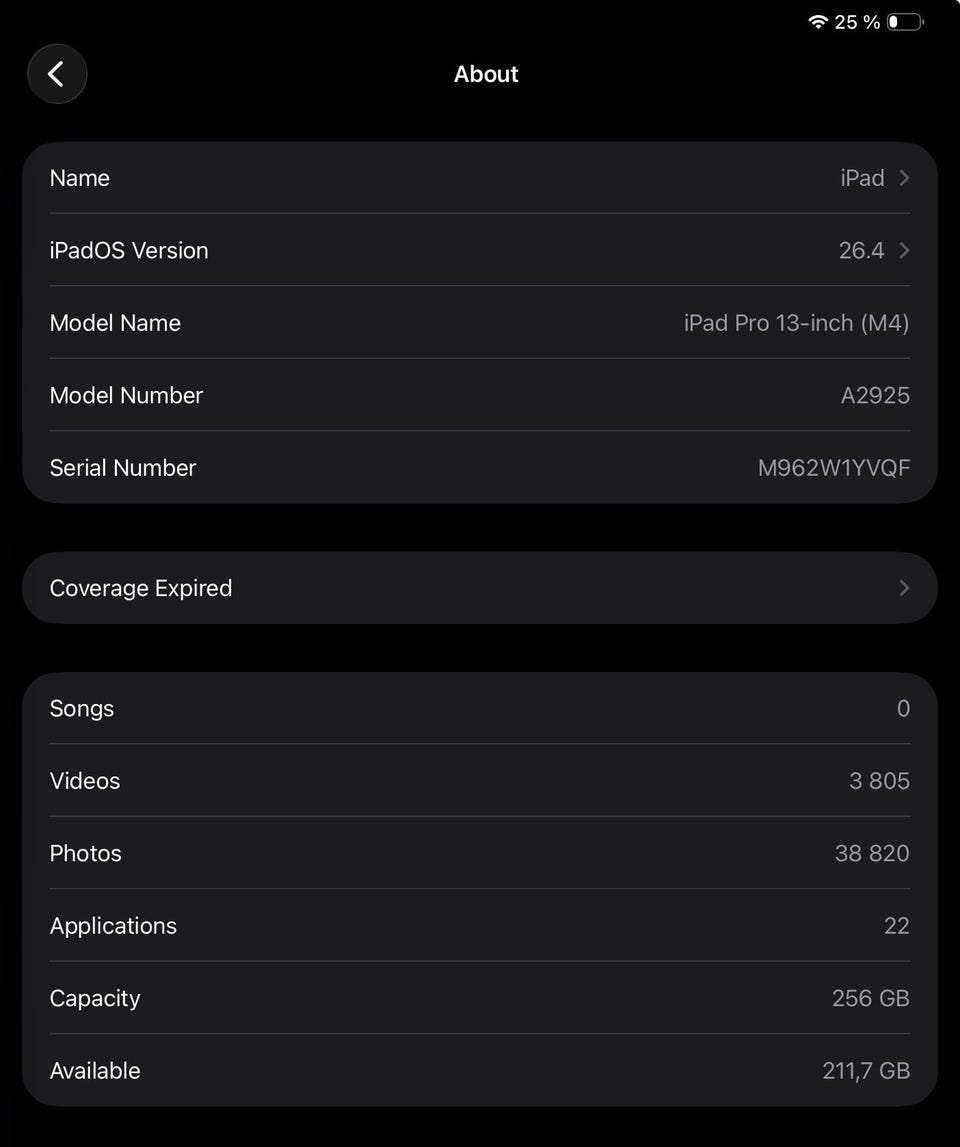Open the Name row chevron
This screenshot has height=1147, width=960.
click(x=904, y=178)
